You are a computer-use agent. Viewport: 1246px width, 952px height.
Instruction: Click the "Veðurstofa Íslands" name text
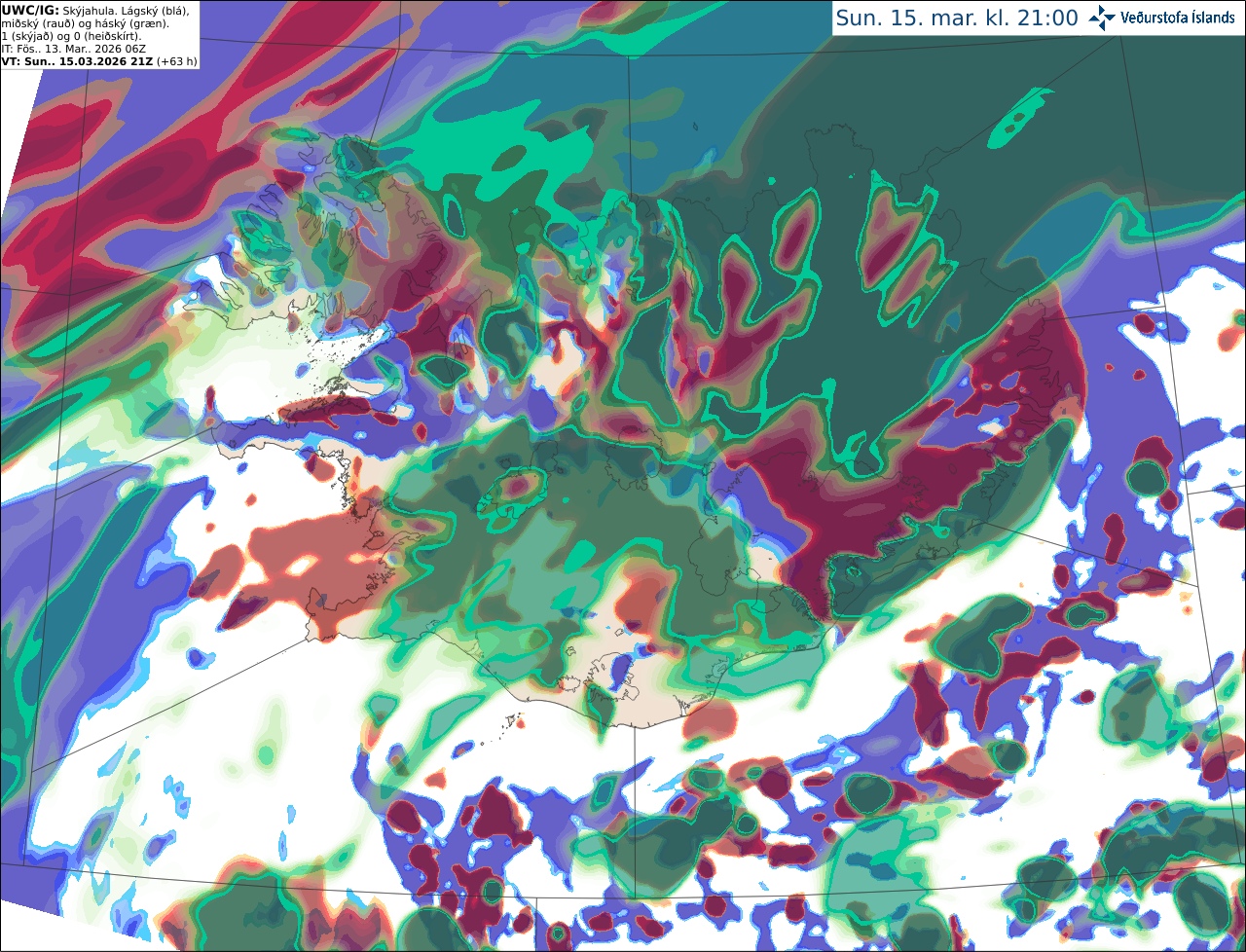(x=1178, y=18)
